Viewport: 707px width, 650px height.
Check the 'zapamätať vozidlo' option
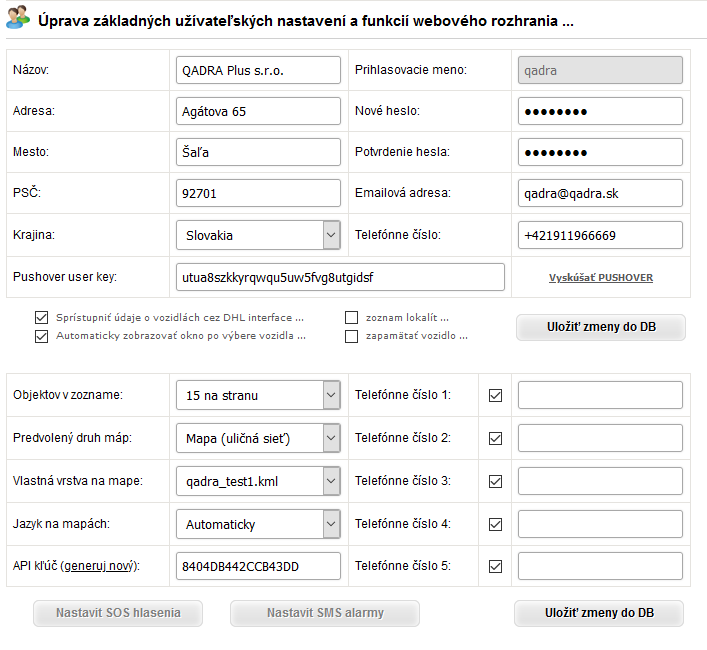352,336
